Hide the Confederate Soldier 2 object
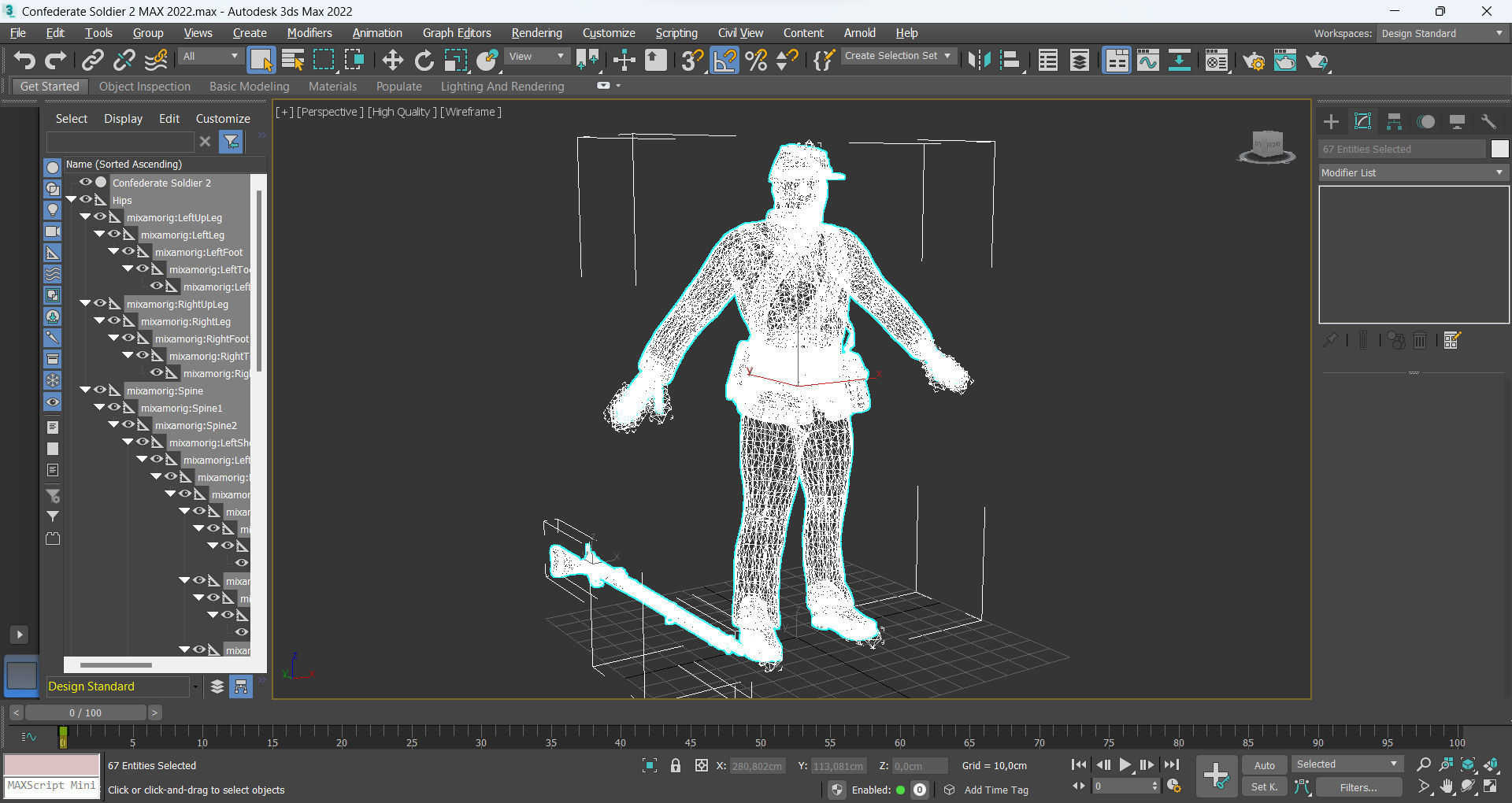Viewport: 1512px width, 803px height. tap(86, 182)
